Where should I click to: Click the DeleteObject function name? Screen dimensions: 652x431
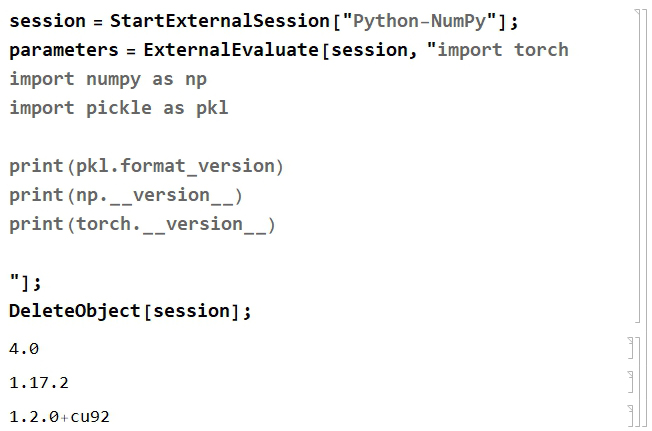[75, 311]
